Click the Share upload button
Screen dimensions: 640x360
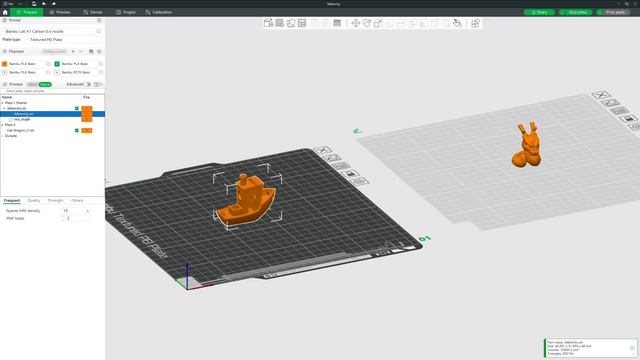[x=539, y=12]
